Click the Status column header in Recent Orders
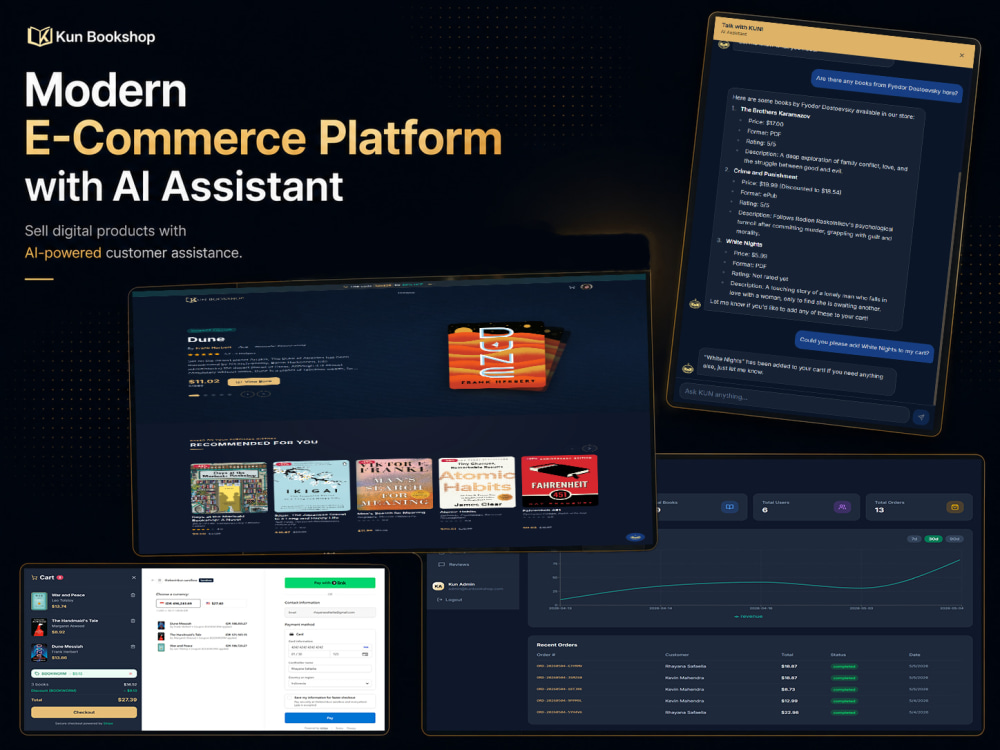1000x750 pixels. tap(837, 655)
